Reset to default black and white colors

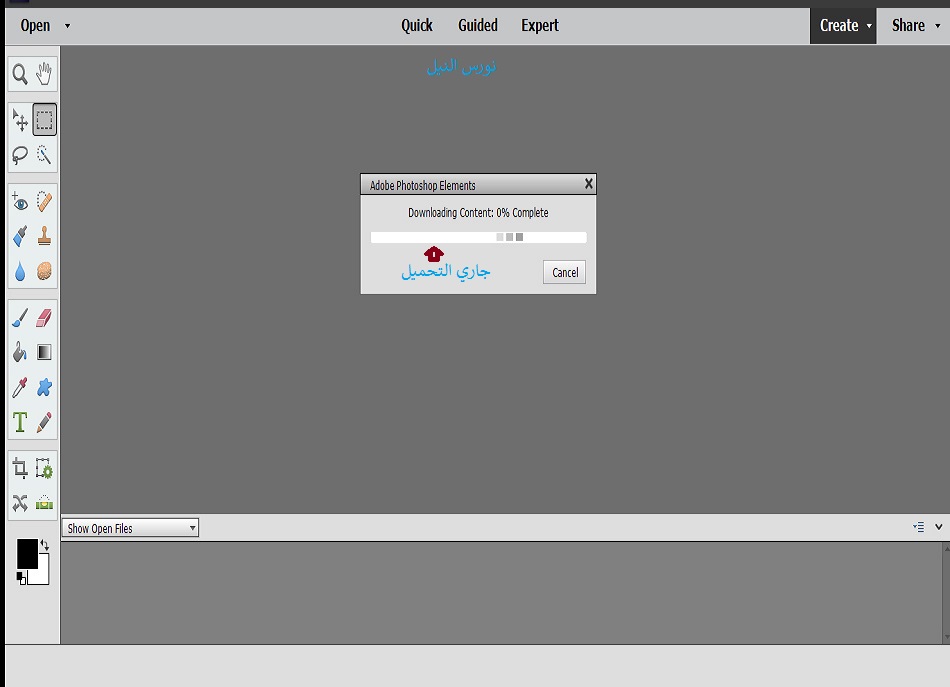[21, 577]
